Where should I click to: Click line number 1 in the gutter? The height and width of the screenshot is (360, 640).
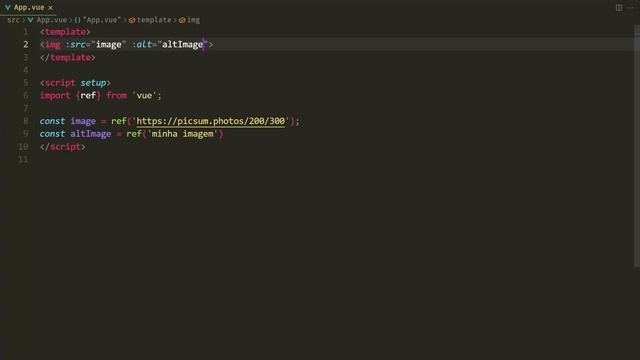(x=26, y=32)
